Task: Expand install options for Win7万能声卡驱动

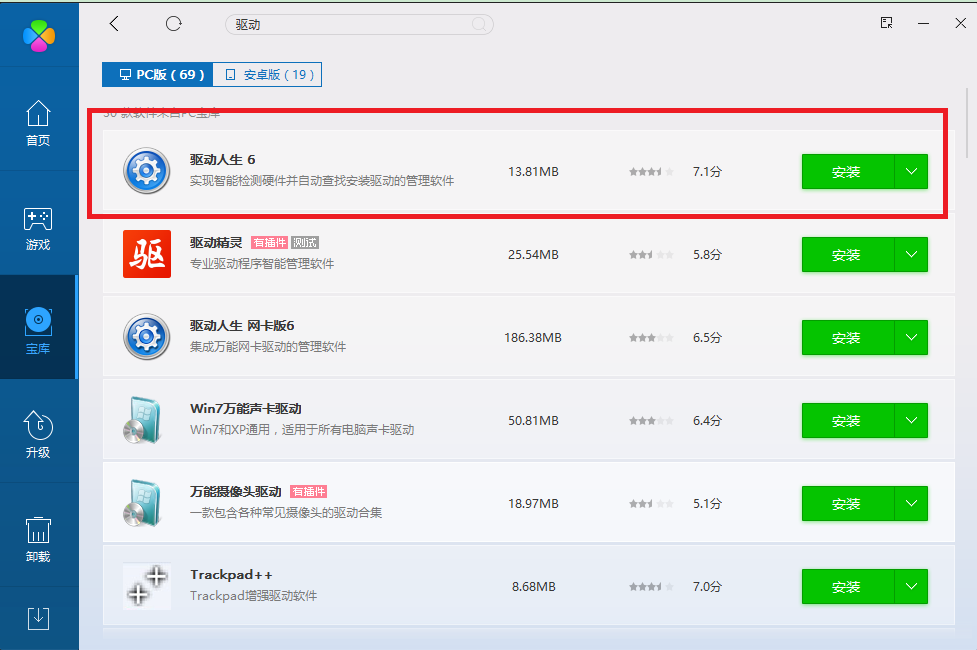Action: (x=911, y=421)
